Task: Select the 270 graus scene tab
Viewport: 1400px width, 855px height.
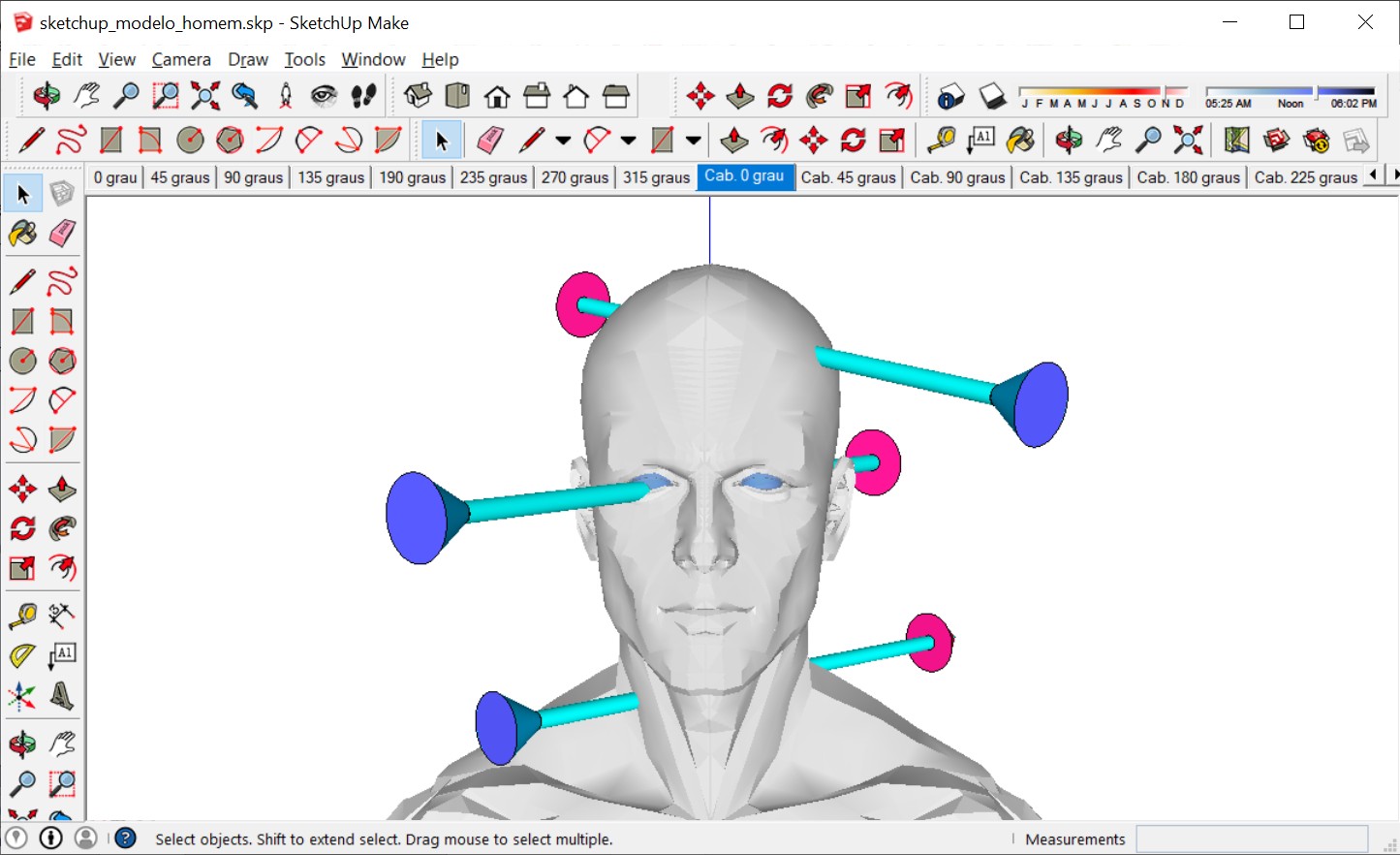Action: pyautogui.click(x=576, y=177)
